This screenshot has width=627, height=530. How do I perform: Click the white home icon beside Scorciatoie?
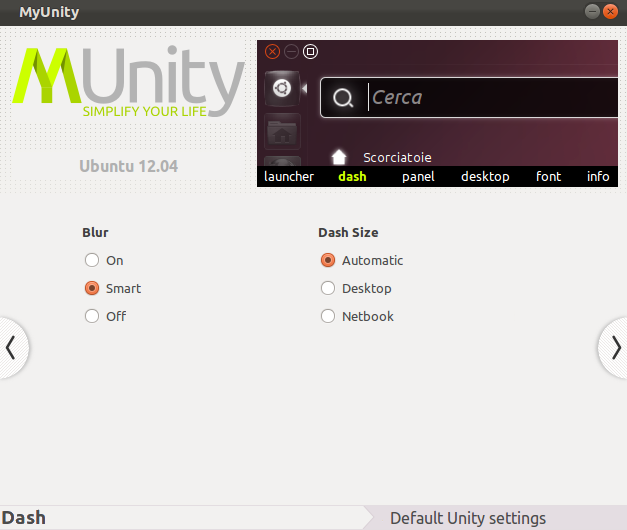pos(339,157)
